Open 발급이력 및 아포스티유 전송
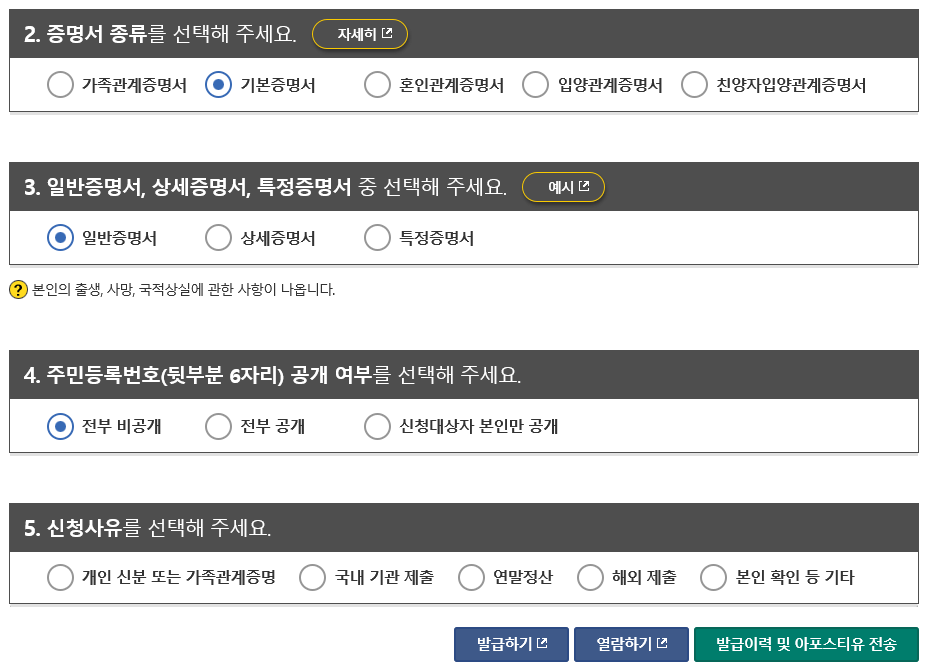The height and width of the screenshot is (669, 926). pyautogui.click(x=806, y=644)
